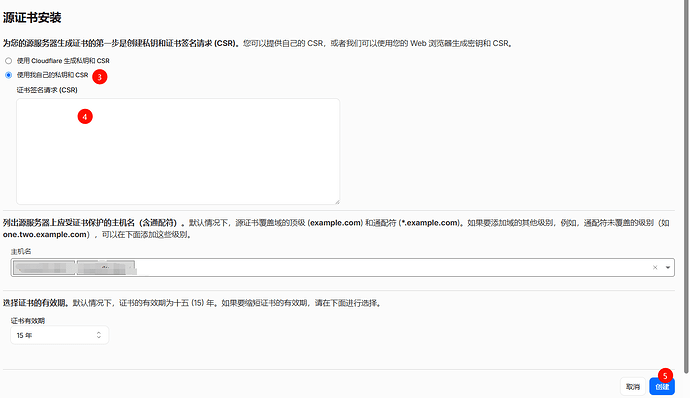This screenshot has height=398, width=690.
Task: Click the page vertical scrollbar
Action: 686,187
